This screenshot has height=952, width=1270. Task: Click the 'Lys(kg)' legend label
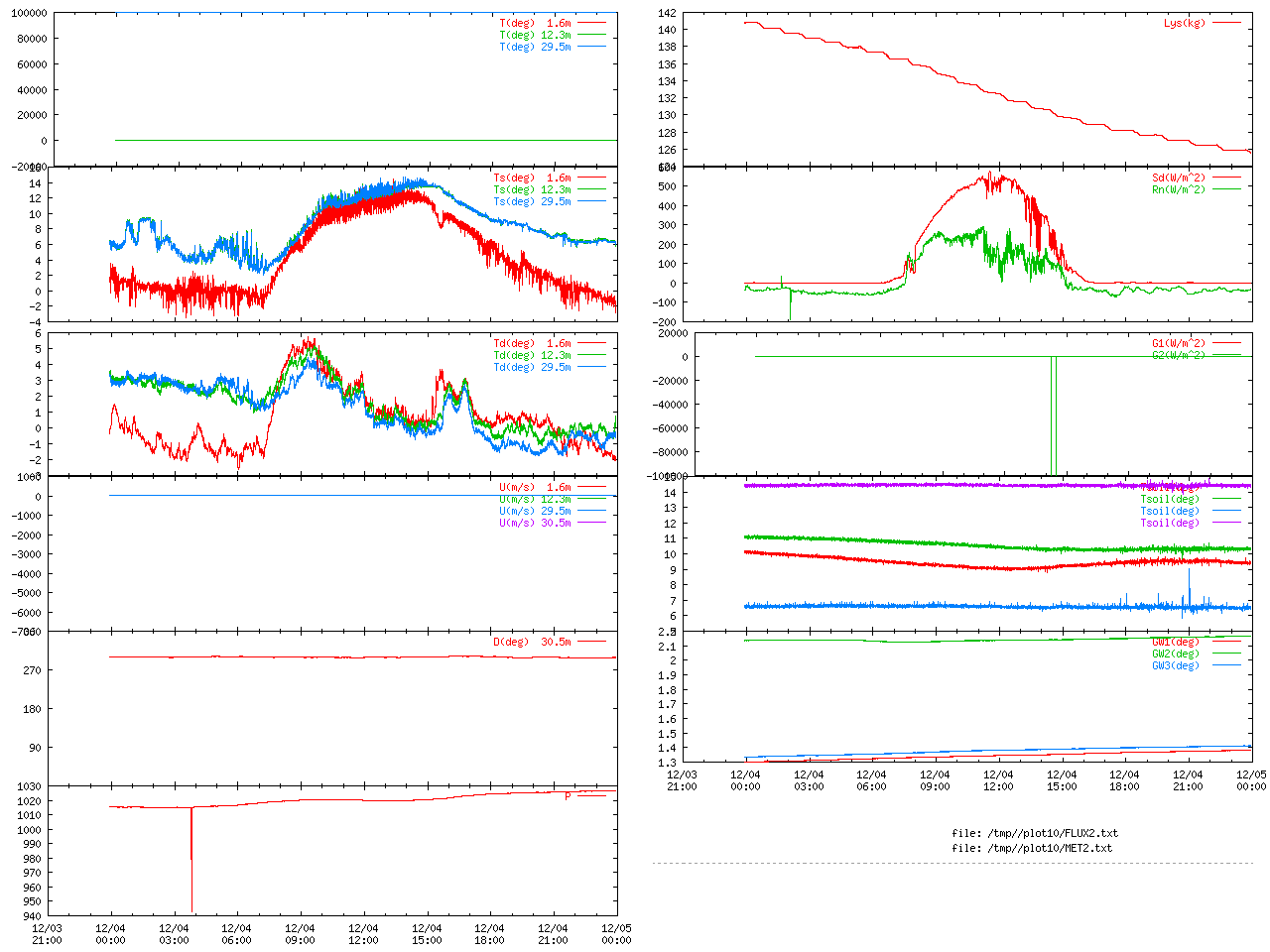[1185, 23]
